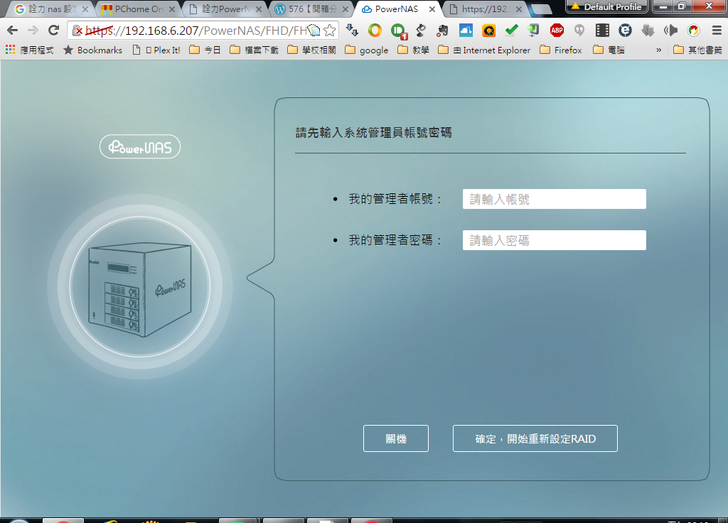The image size is (728, 523).
Task: Click the green checkmark extension icon
Action: (511, 31)
